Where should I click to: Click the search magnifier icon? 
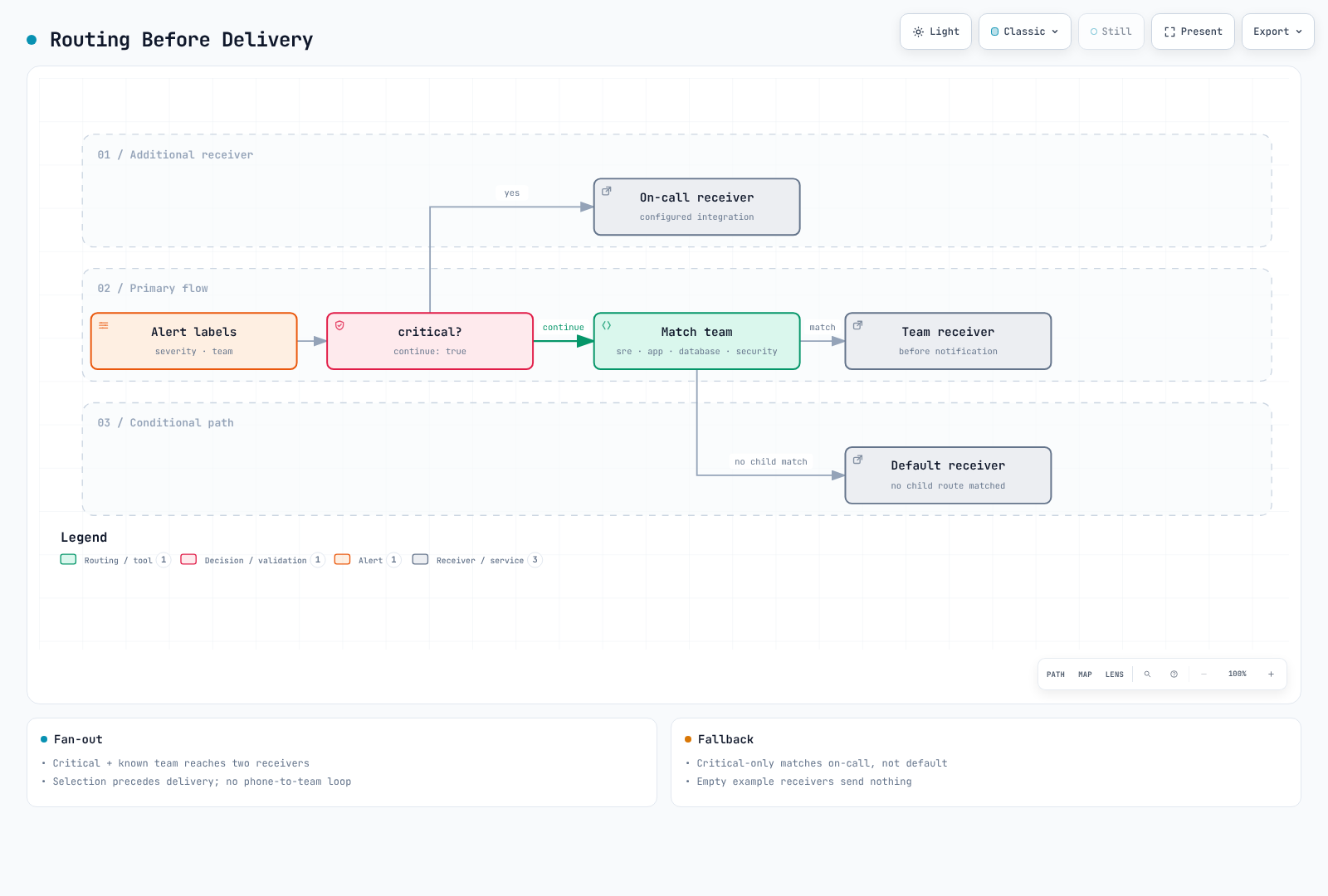pyautogui.click(x=1148, y=674)
